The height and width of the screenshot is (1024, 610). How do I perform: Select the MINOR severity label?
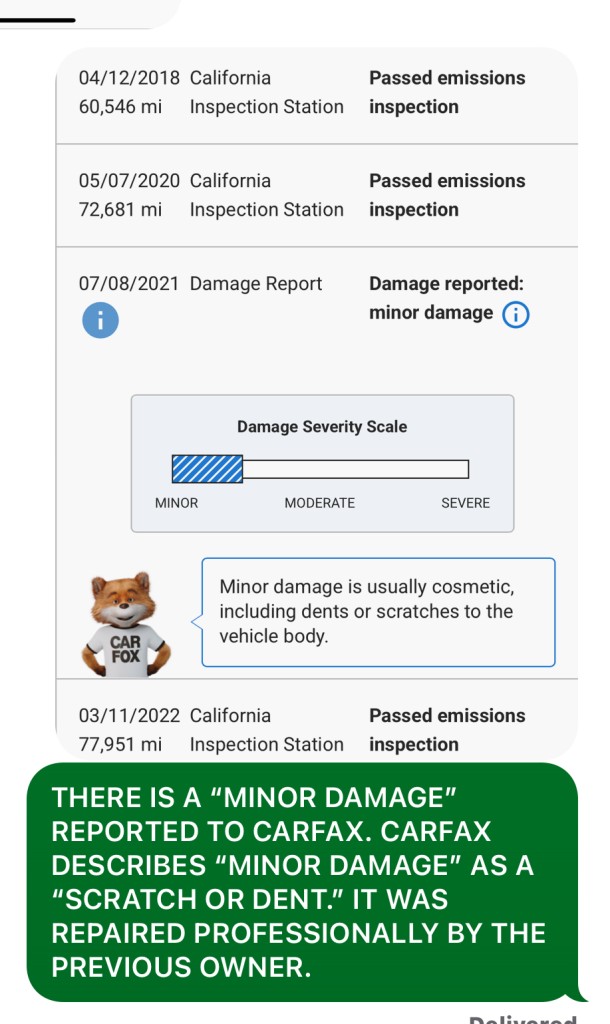point(176,503)
